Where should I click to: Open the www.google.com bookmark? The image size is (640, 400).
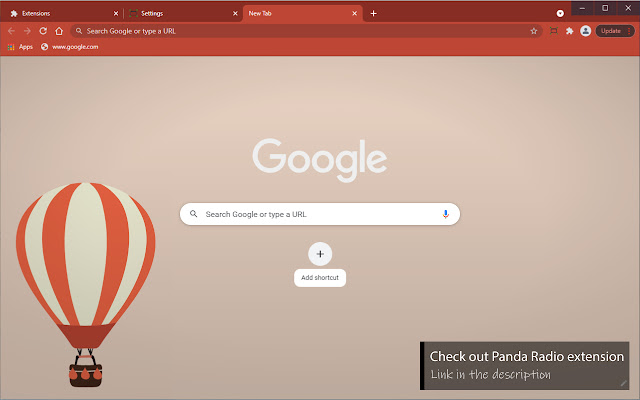(x=70, y=47)
